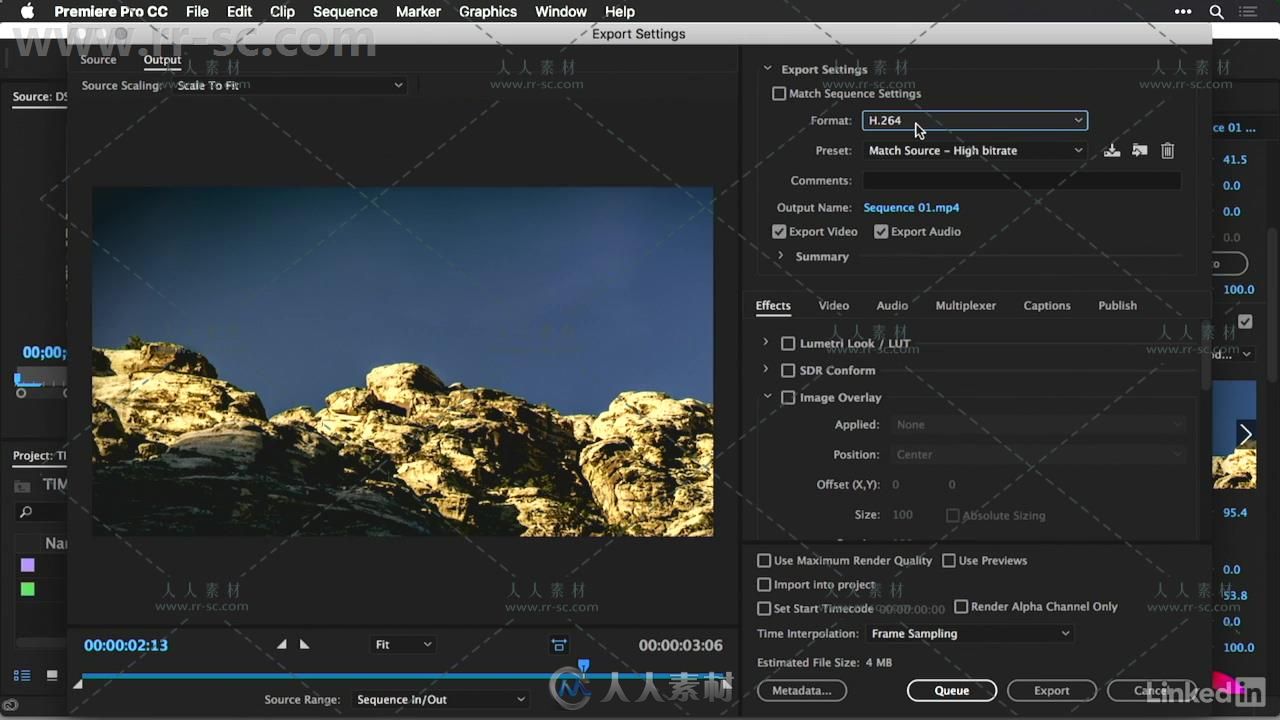Click the in-point marker at timeline start
1280x720 pixels.
tap(78, 683)
